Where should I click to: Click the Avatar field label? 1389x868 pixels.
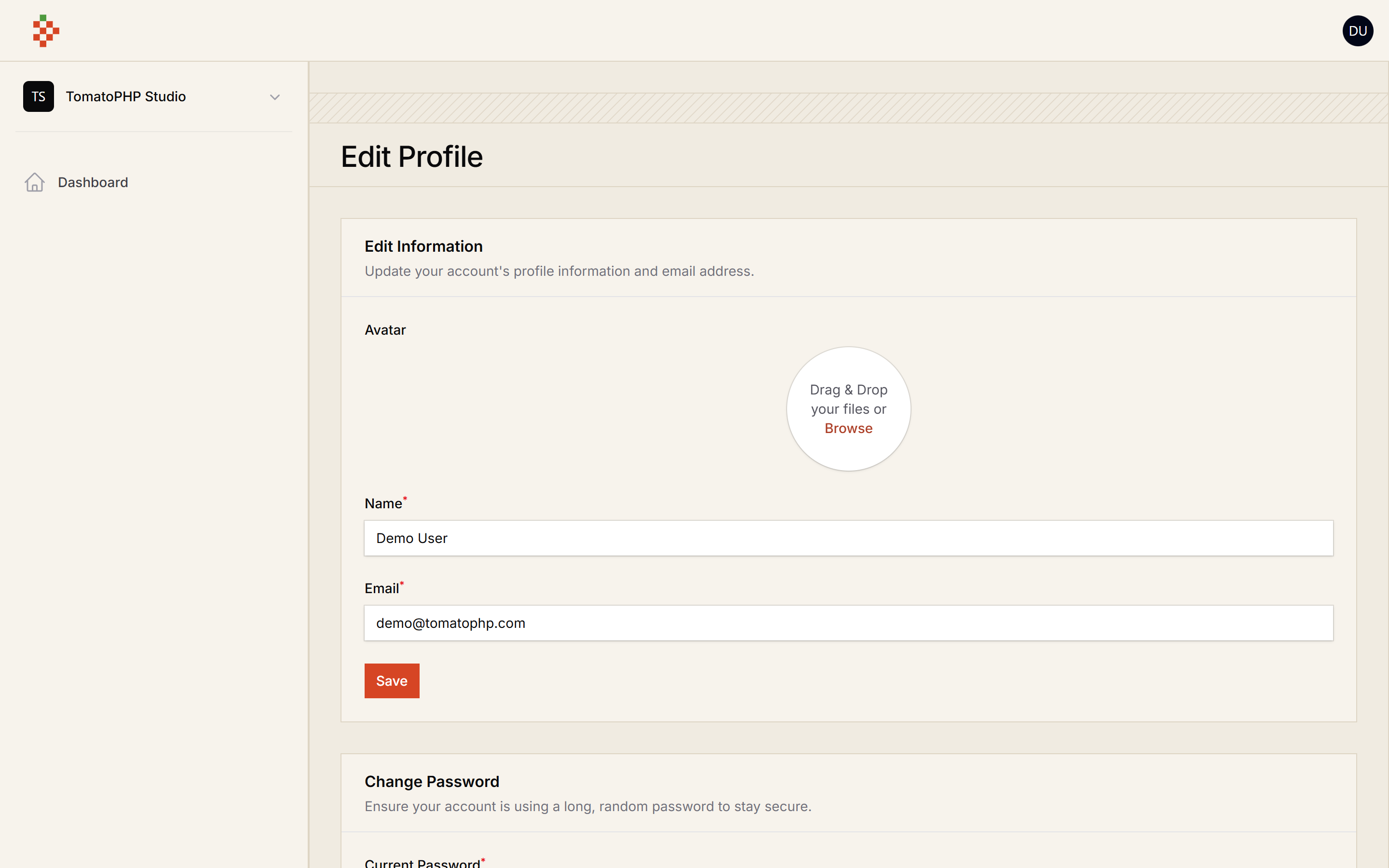tap(385, 330)
